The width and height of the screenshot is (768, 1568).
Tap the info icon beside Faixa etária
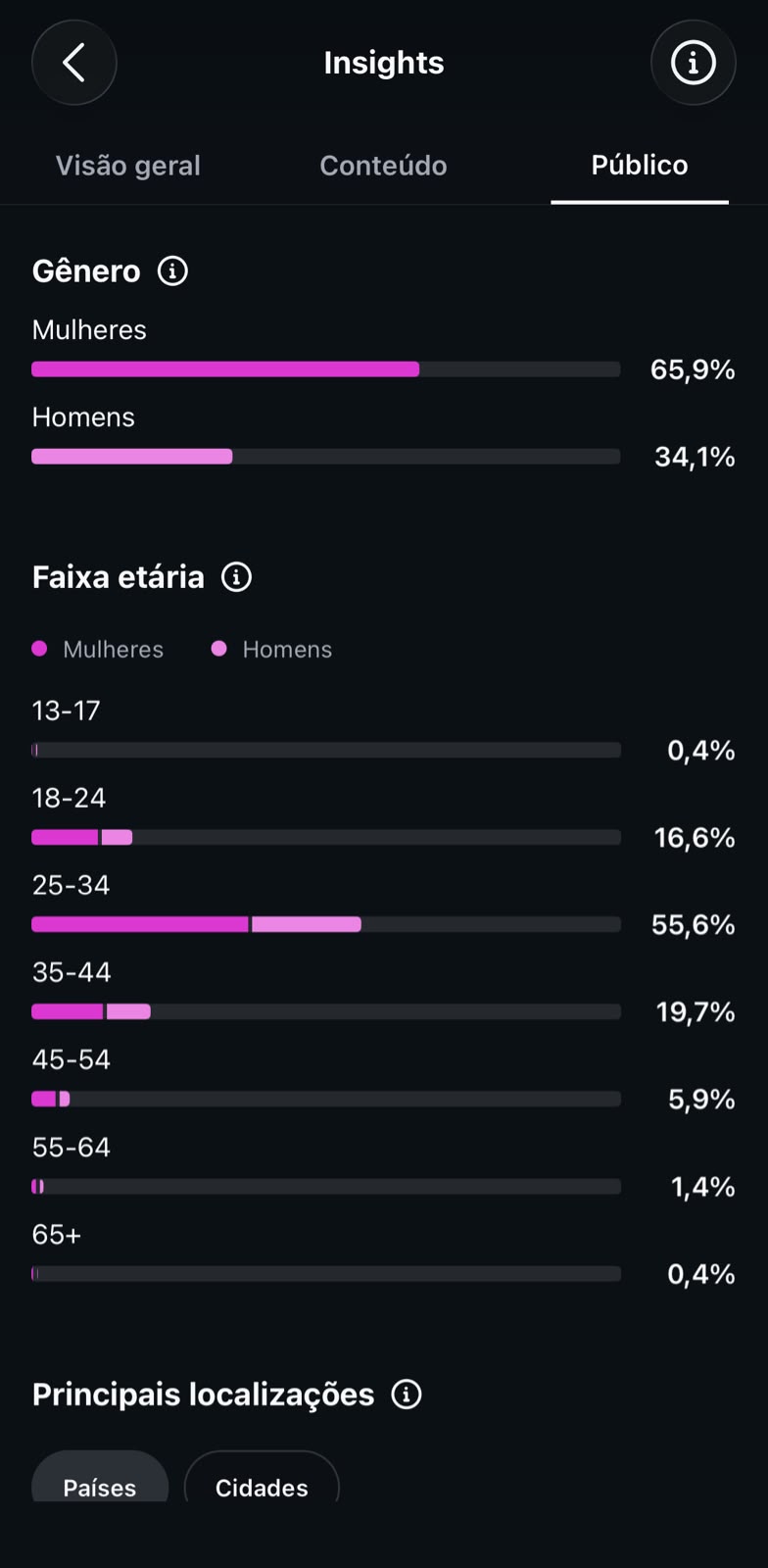point(236,577)
